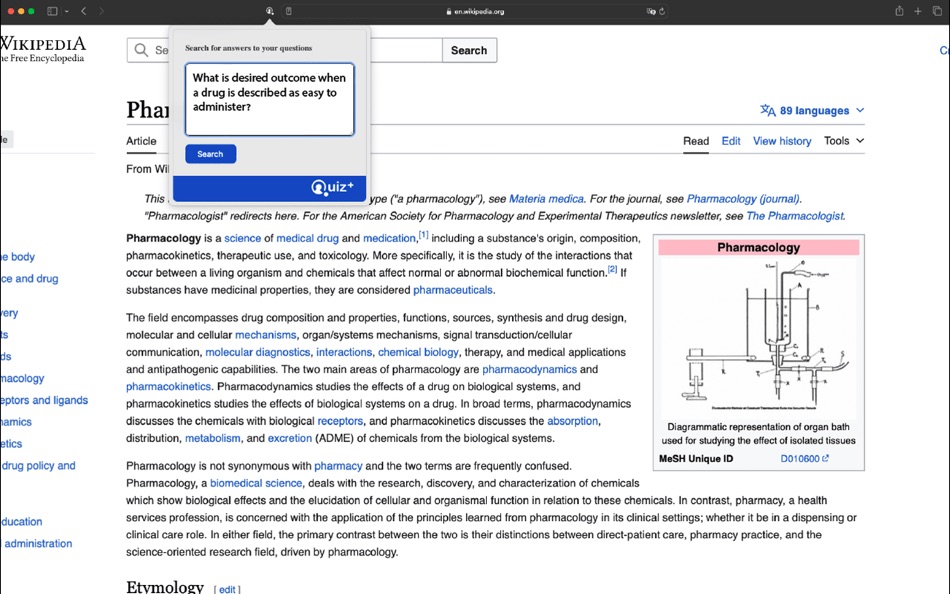This screenshot has height=594, width=950.
Task: Show the tab overview icon
Action: point(937,11)
